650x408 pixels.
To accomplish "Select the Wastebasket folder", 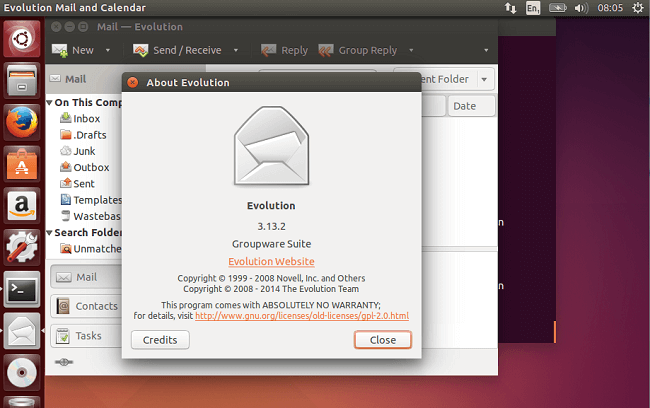I will click(x=91, y=216).
